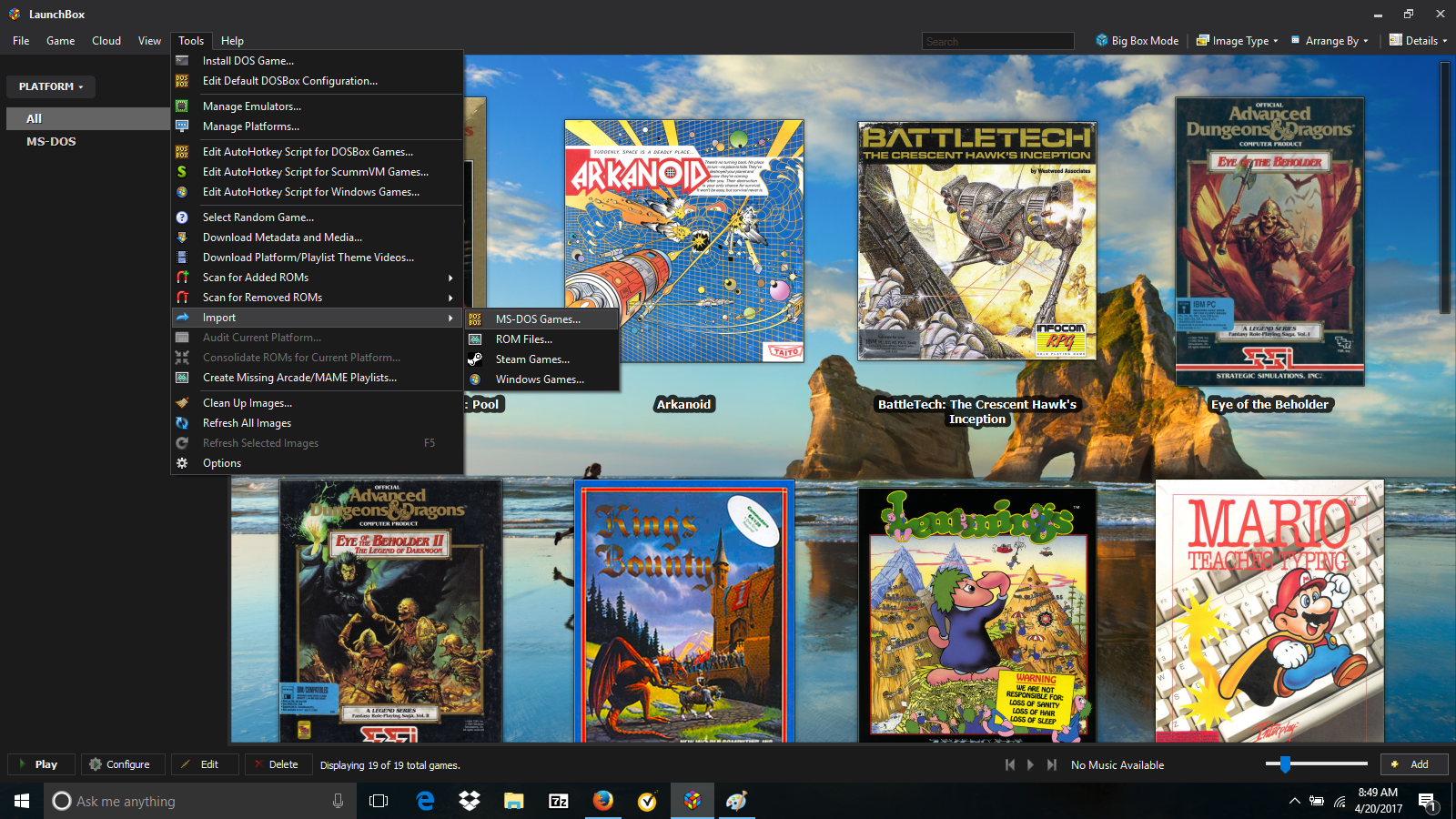This screenshot has height=819, width=1456.
Task: Open File Explorer from the taskbar
Action: [x=514, y=801]
